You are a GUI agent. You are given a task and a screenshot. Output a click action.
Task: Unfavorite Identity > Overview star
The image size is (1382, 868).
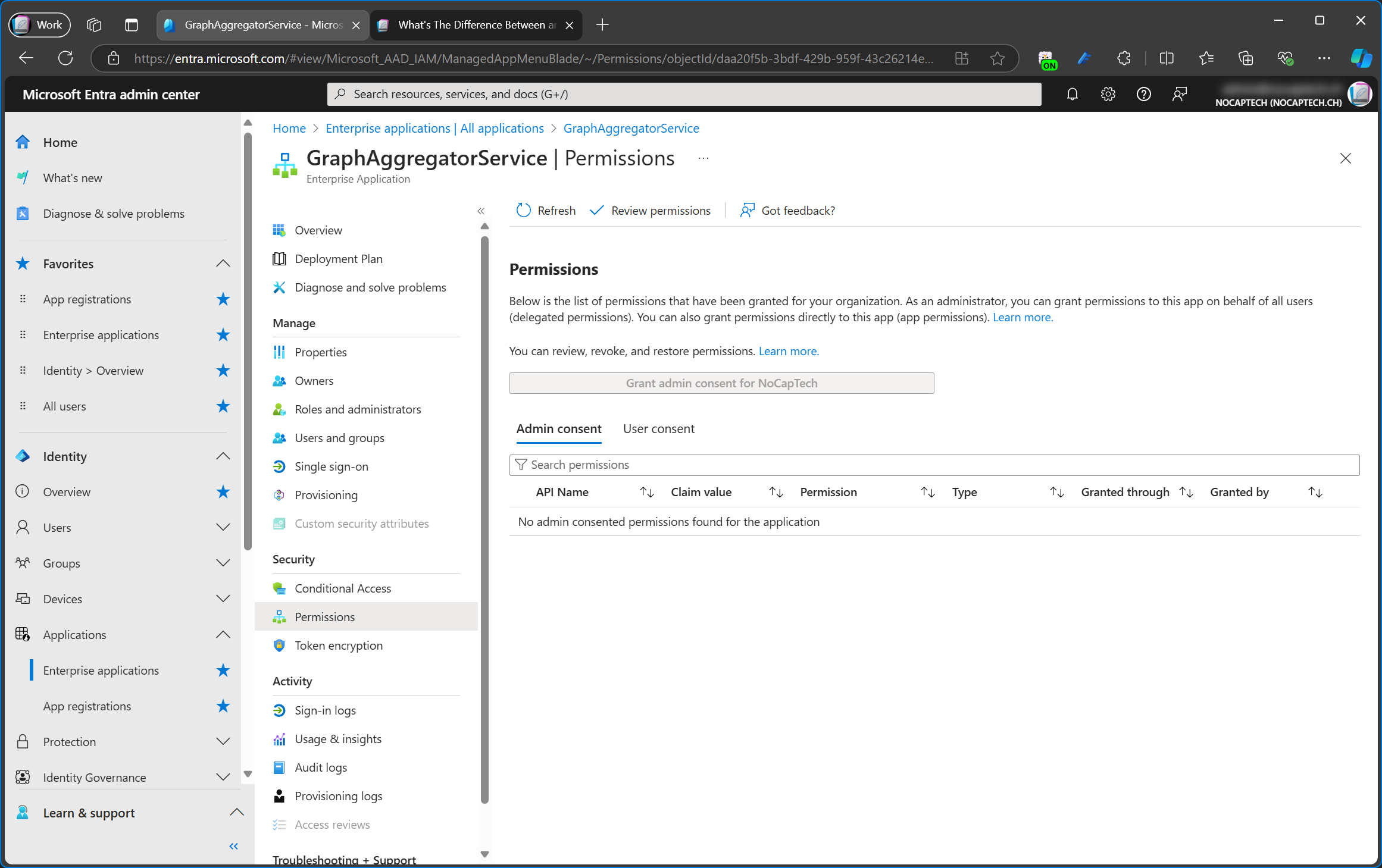coord(223,371)
